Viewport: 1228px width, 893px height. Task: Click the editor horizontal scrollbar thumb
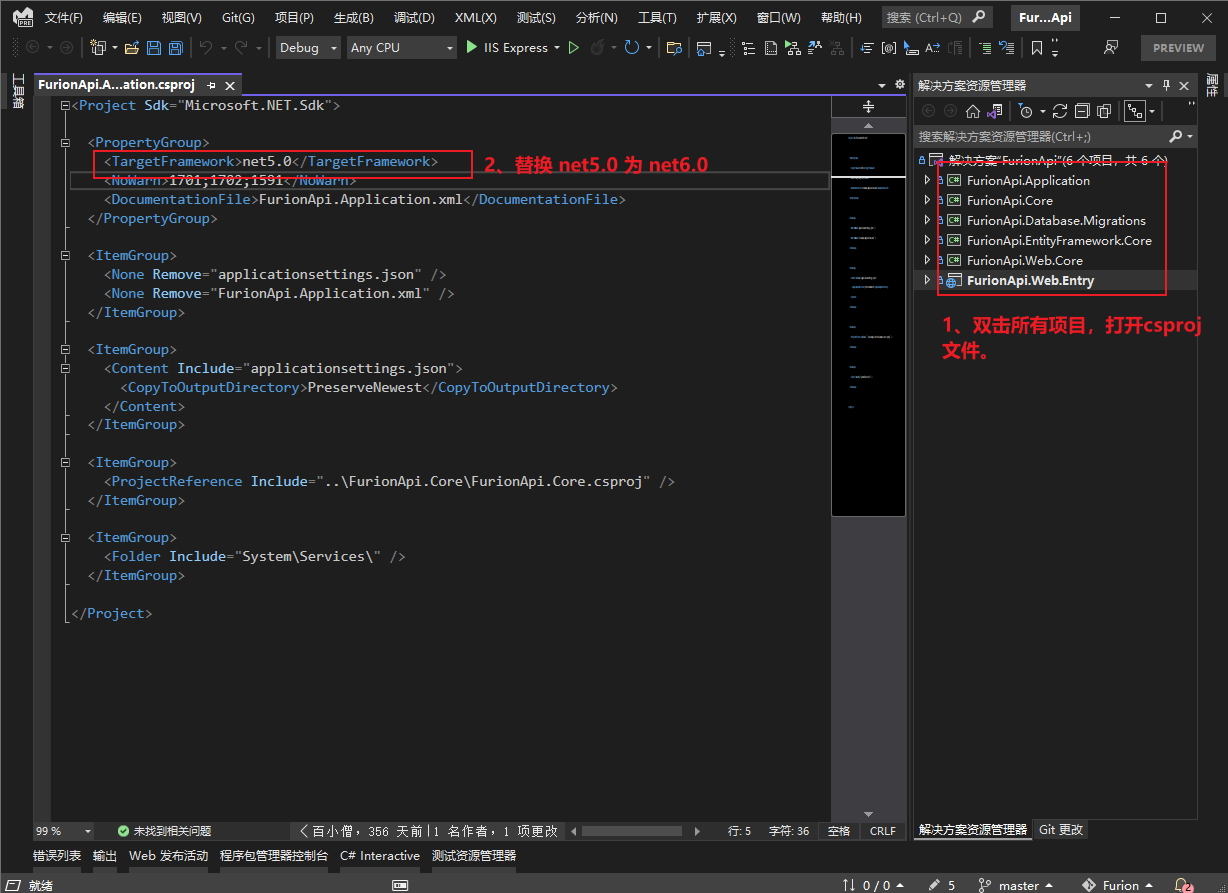coord(631,831)
